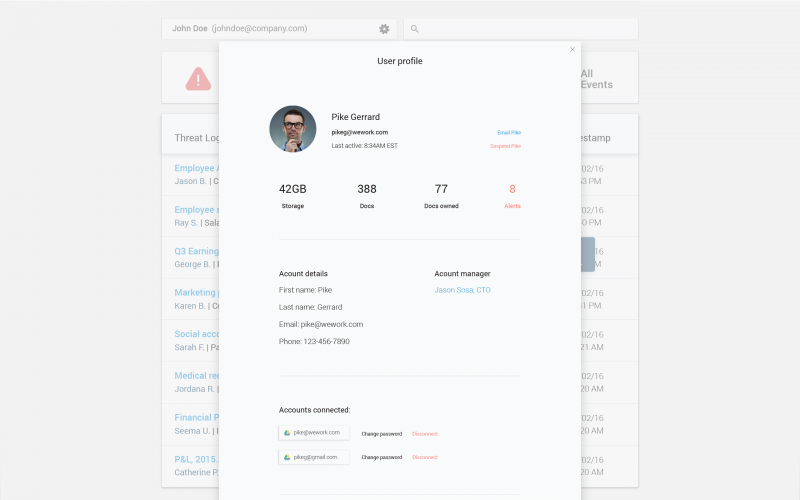
Task: Open account manager Jason Sosa, CTO
Action: [x=462, y=290]
